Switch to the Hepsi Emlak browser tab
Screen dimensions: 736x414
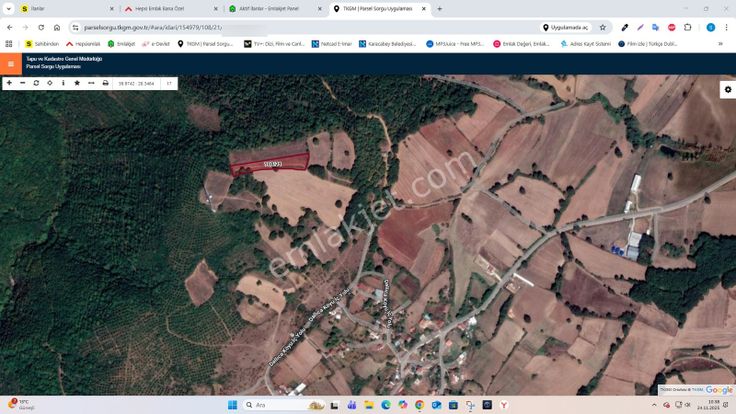[163, 9]
